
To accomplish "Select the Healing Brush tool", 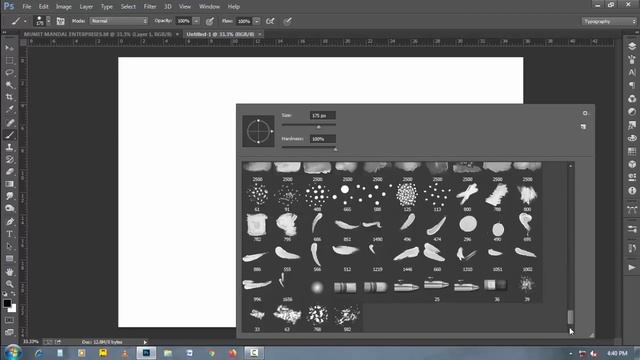I will [9, 122].
